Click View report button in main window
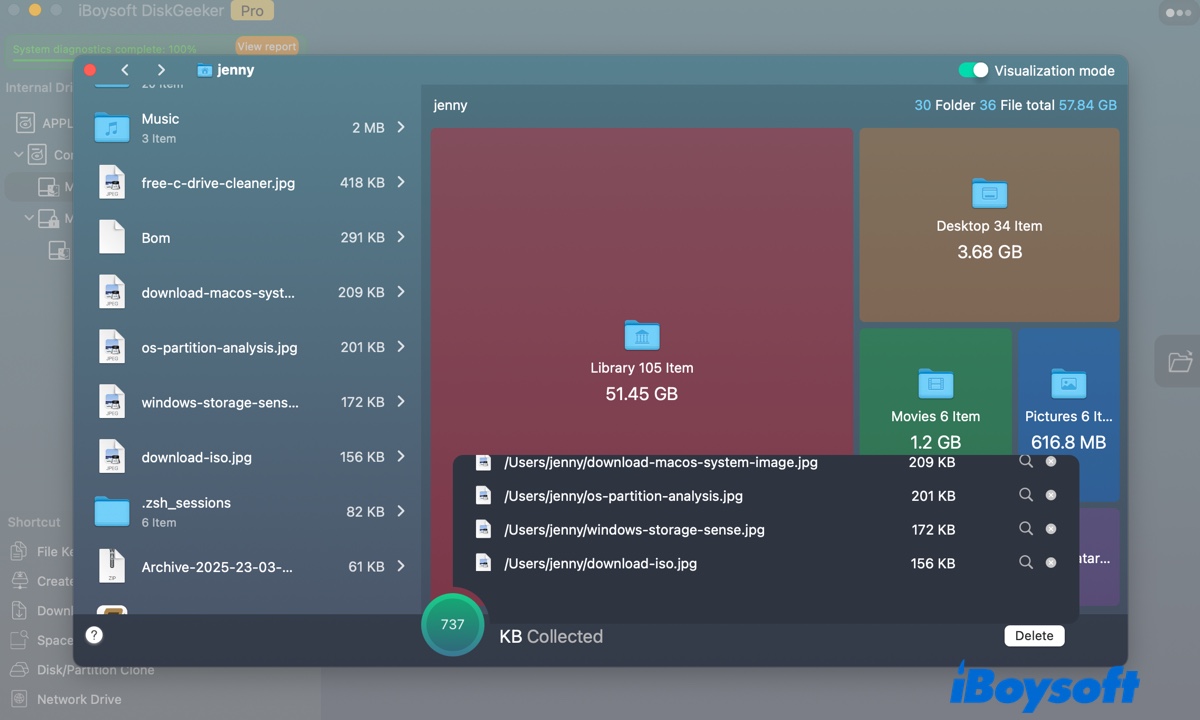This screenshot has width=1200, height=720. tap(267, 47)
